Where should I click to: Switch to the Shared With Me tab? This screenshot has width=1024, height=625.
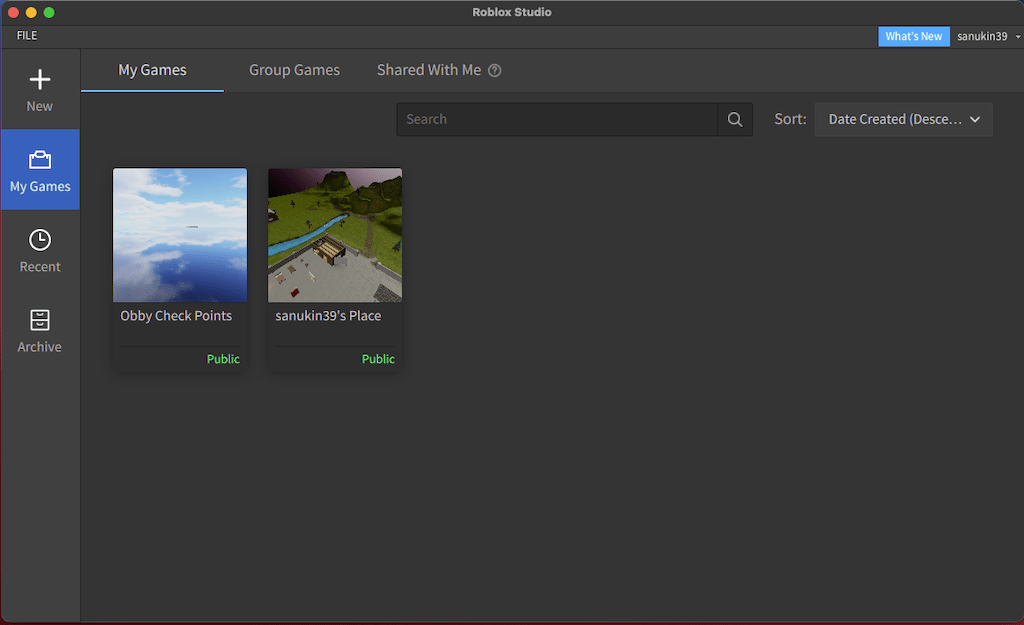point(428,70)
